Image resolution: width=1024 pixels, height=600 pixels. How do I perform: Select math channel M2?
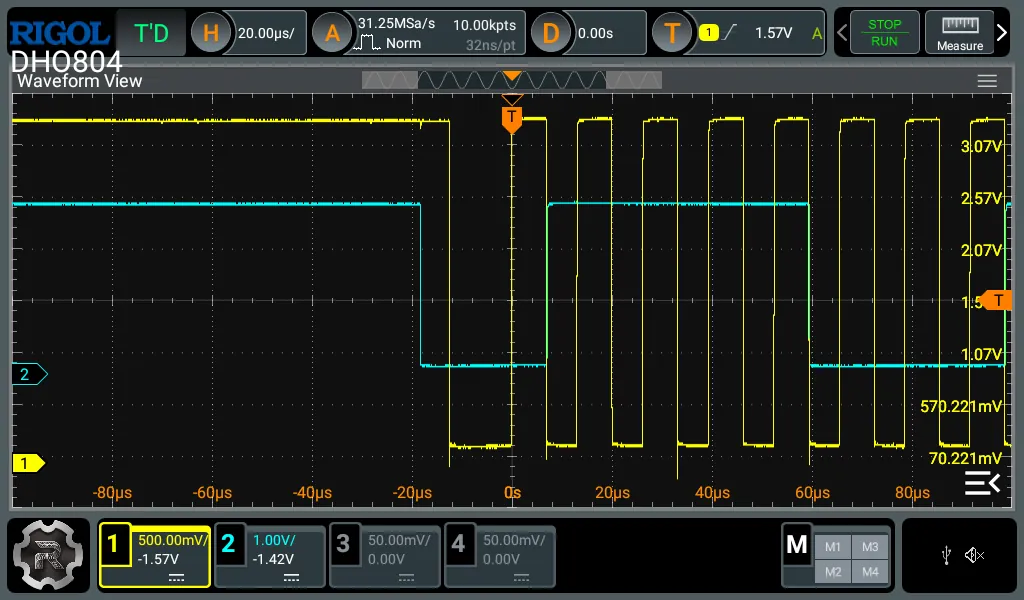(833, 572)
